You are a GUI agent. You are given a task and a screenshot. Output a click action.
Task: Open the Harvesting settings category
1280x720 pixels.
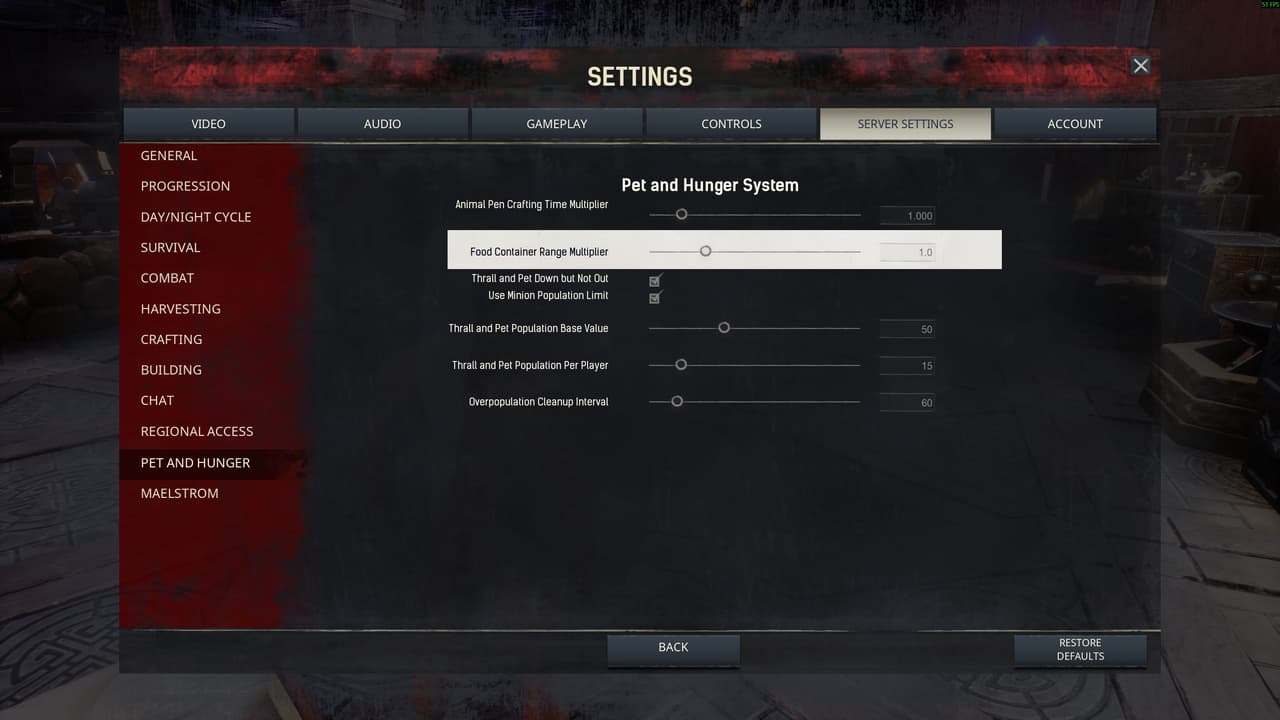[x=180, y=309]
